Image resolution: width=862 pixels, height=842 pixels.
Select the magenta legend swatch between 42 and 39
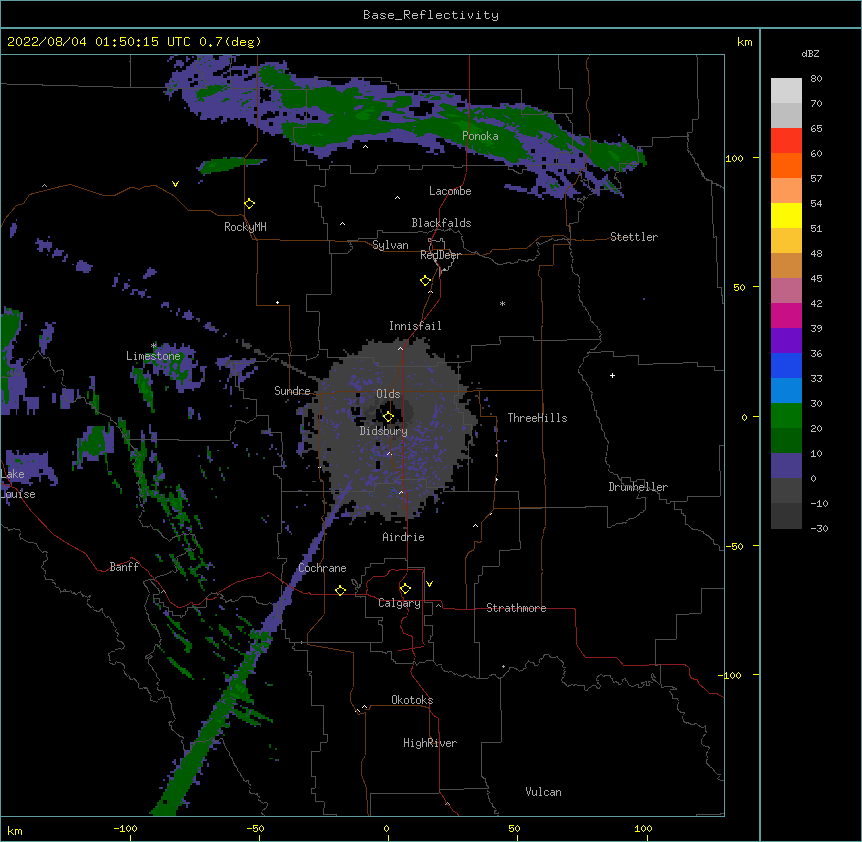click(786, 315)
